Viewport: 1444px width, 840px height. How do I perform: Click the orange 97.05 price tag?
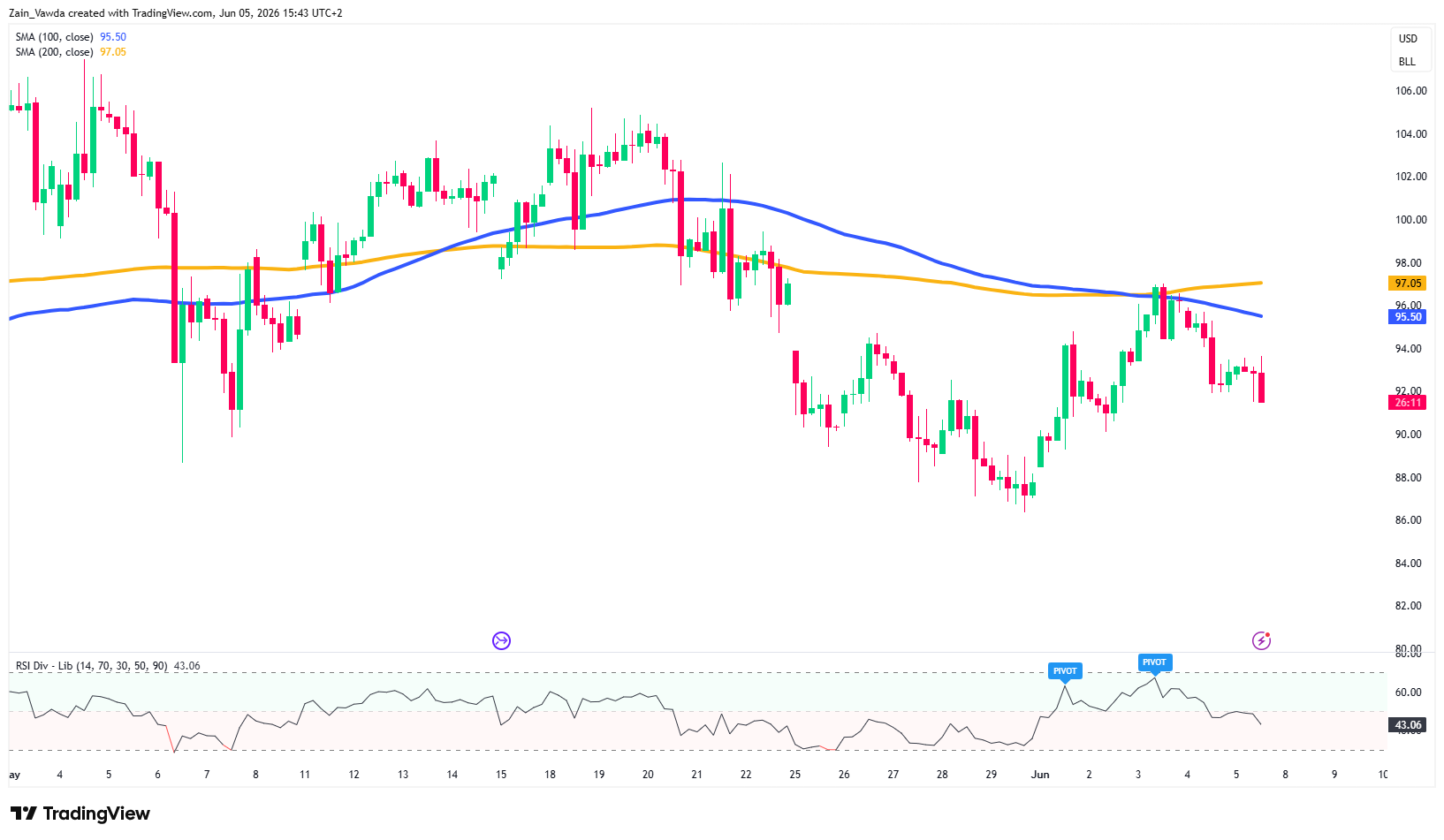point(1408,284)
